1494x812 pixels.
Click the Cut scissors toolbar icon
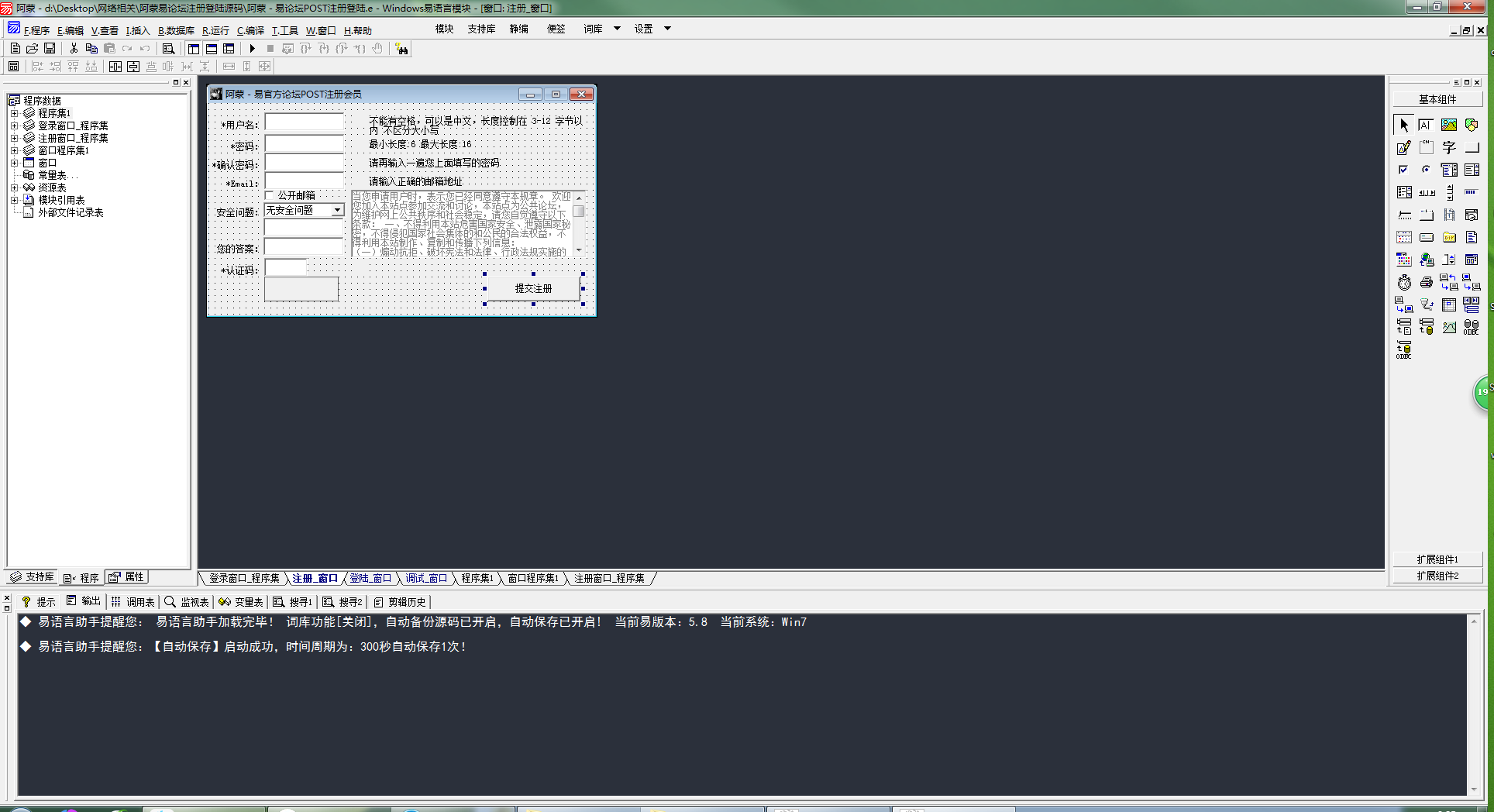click(x=74, y=49)
